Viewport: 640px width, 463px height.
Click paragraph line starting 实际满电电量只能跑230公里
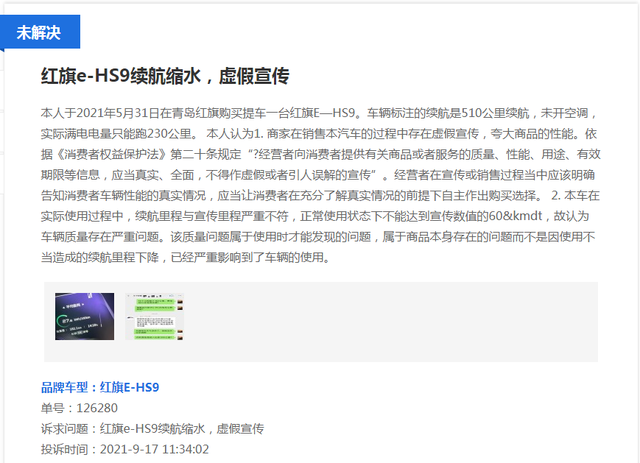[x=319, y=134]
